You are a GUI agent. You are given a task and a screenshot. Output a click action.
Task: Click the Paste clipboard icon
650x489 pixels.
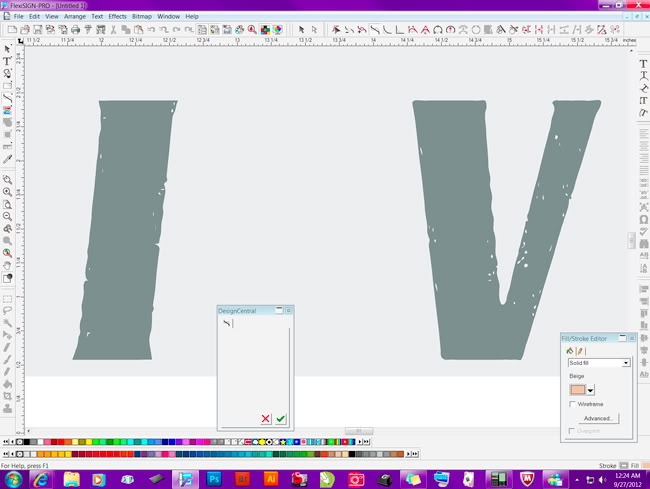point(138,29)
